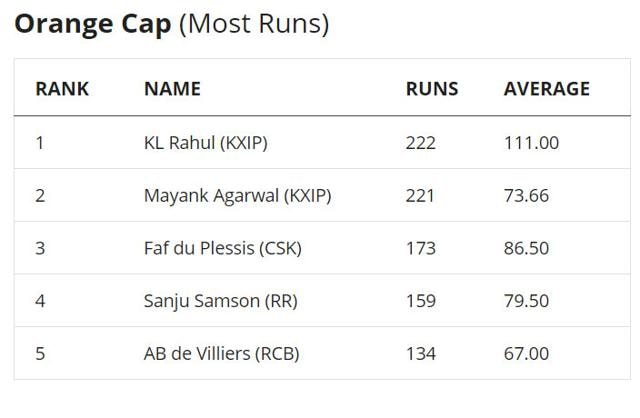Click the RANK column header
Viewport: 640px width, 418px height.
pos(62,89)
